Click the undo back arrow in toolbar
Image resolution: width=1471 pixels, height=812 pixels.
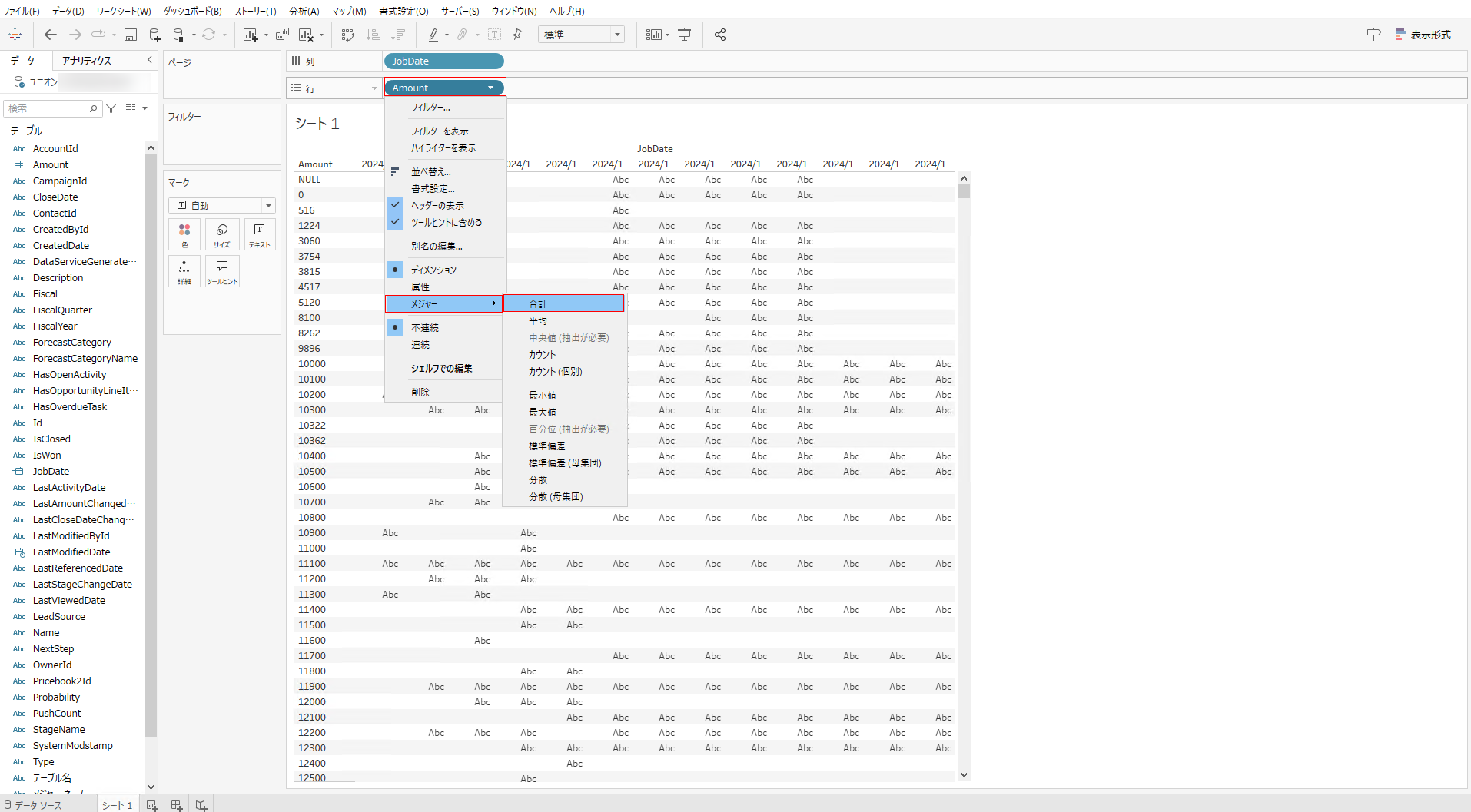coord(51,35)
